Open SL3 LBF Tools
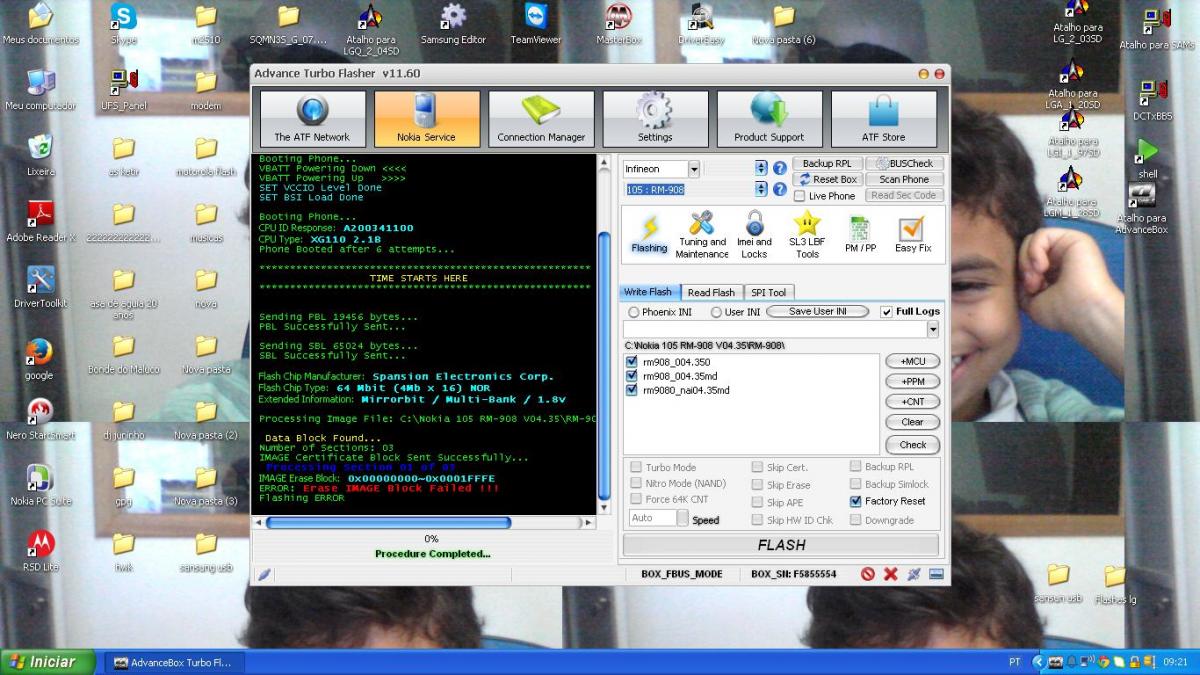 point(807,235)
